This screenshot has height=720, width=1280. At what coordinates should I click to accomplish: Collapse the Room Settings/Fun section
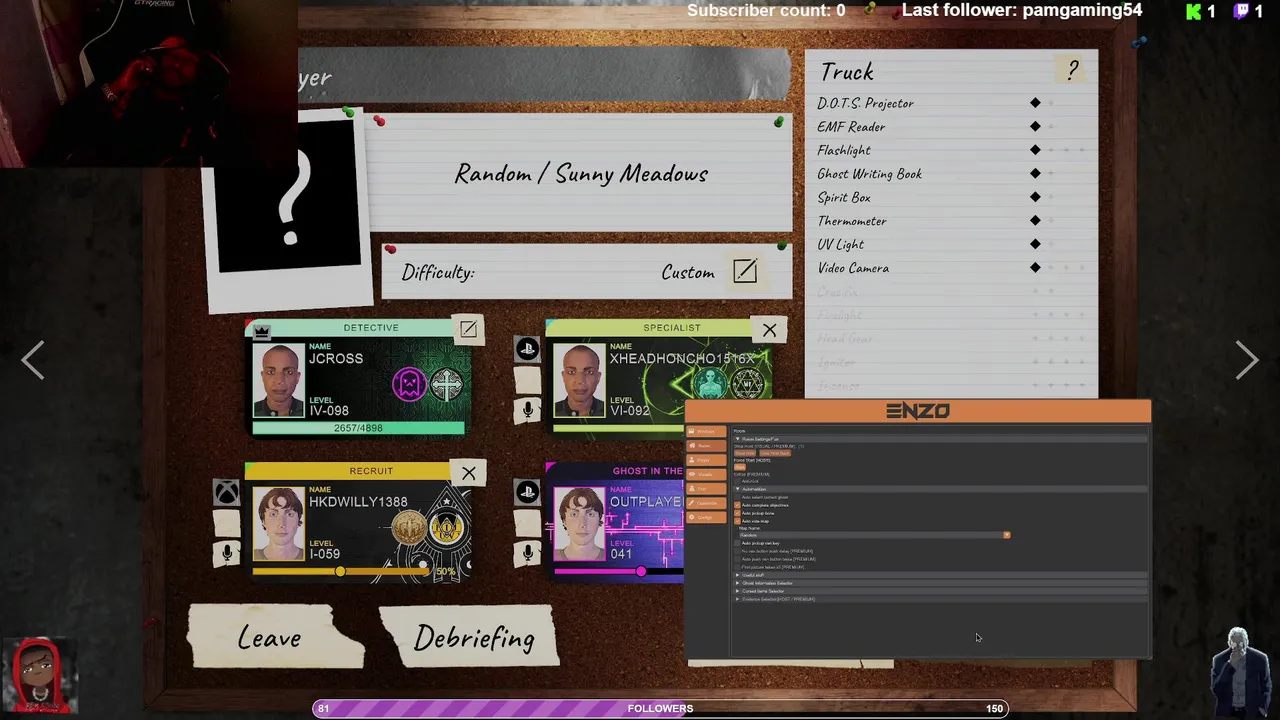(x=940, y=439)
